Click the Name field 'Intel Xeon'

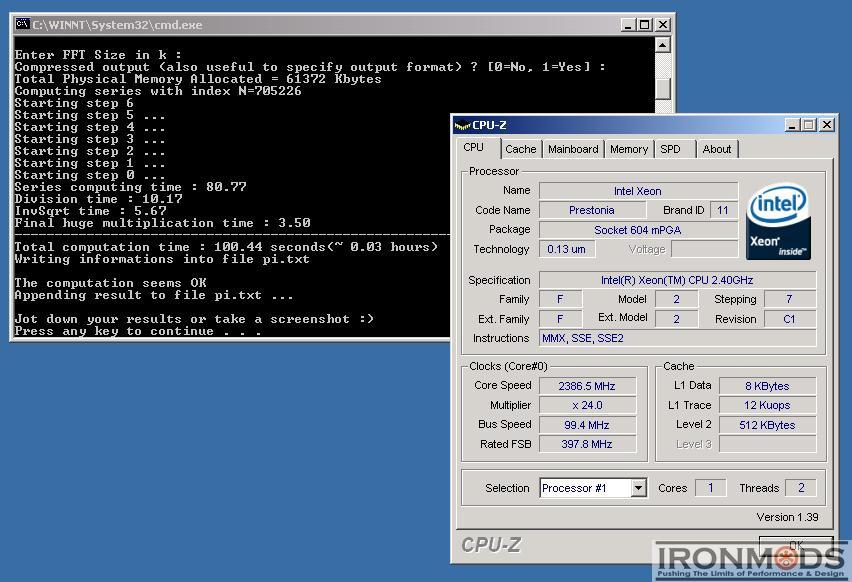pos(638,191)
